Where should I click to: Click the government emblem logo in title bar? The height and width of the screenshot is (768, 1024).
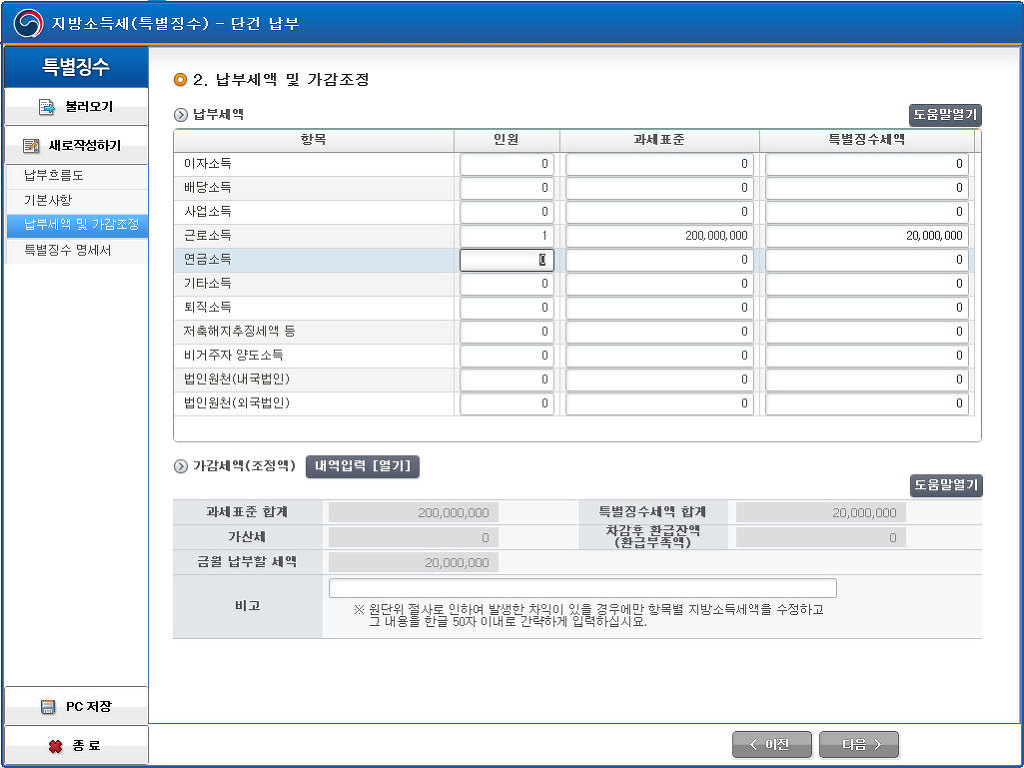point(28,23)
